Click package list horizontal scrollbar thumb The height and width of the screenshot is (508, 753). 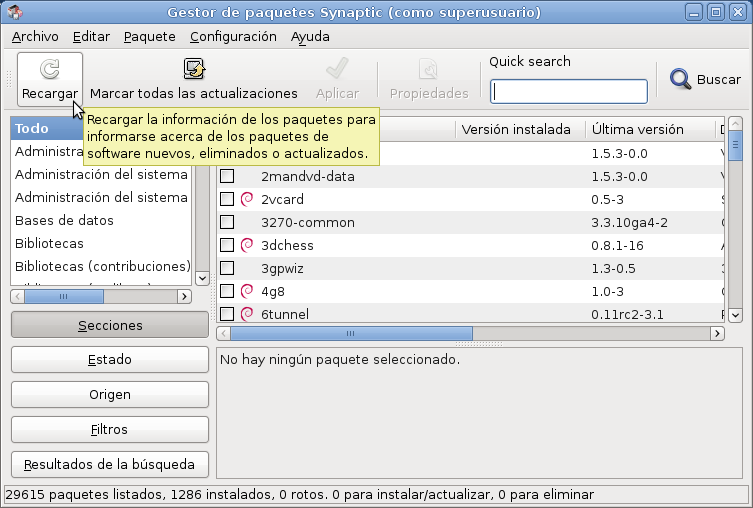pyautogui.click(x=351, y=333)
